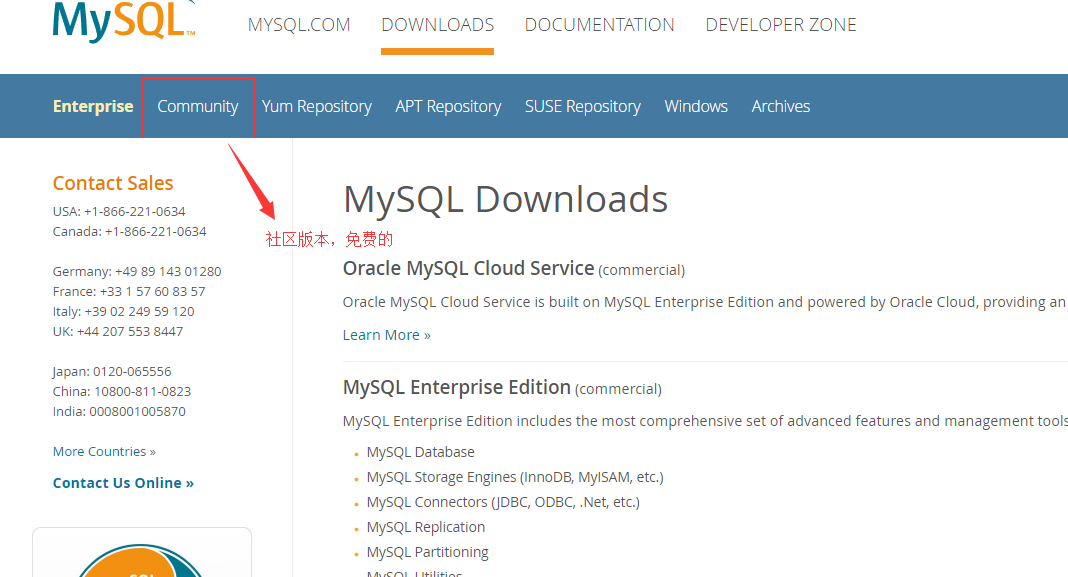
Task: Go to DOCUMENTATION in the top navigation
Action: coord(599,25)
